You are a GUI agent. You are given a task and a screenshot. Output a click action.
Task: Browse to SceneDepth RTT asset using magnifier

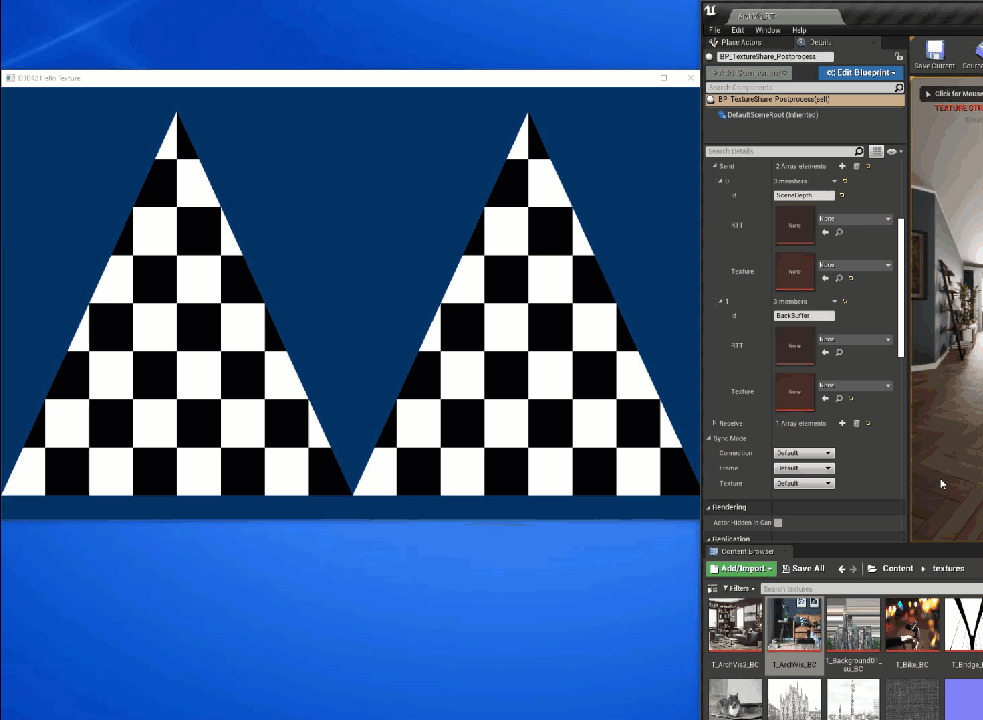tap(839, 232)
